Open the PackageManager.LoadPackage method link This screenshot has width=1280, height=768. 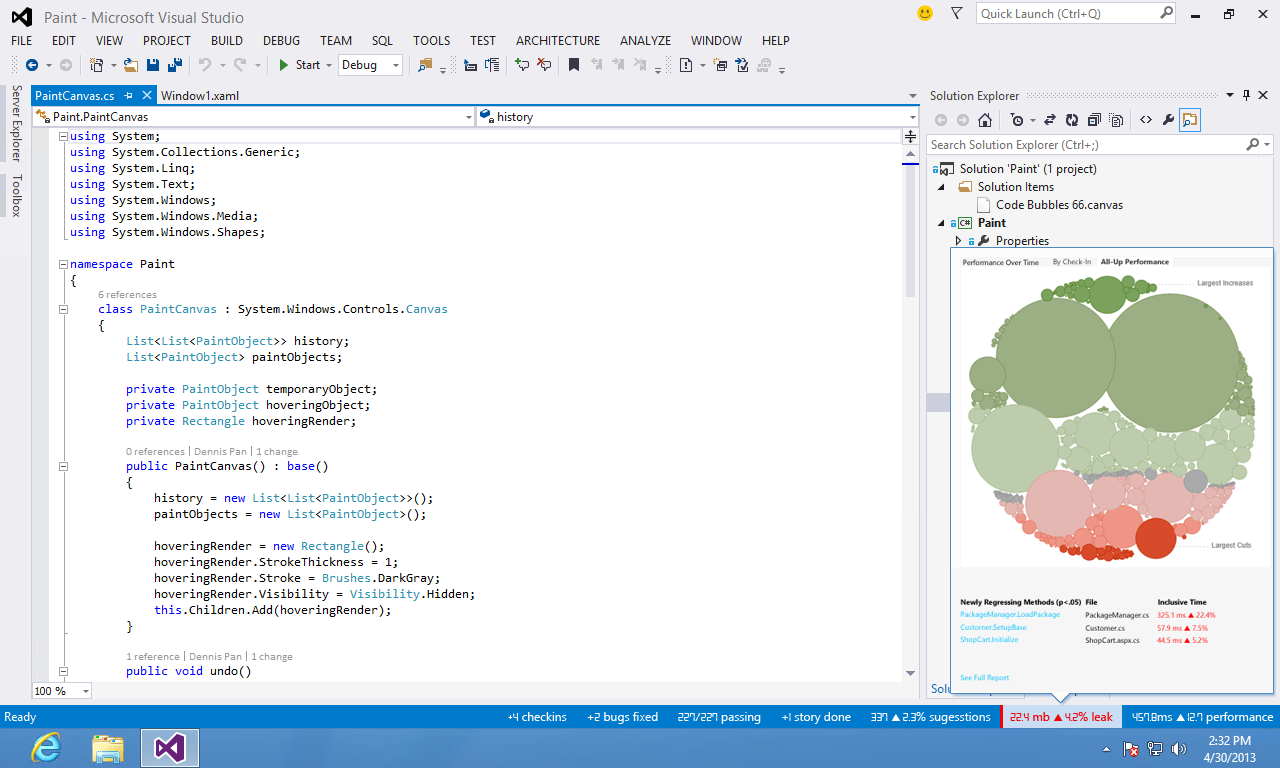[1009, 615]
